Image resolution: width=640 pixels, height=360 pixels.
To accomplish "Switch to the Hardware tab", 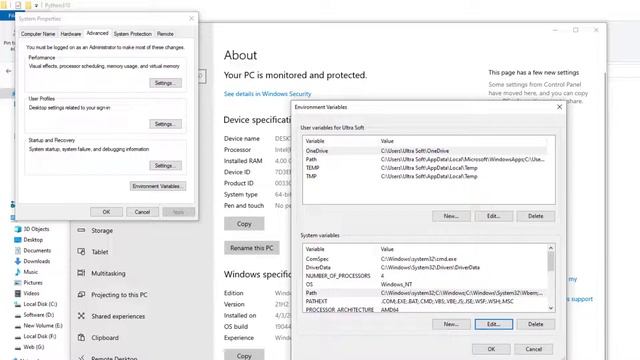I will [71, 34].
